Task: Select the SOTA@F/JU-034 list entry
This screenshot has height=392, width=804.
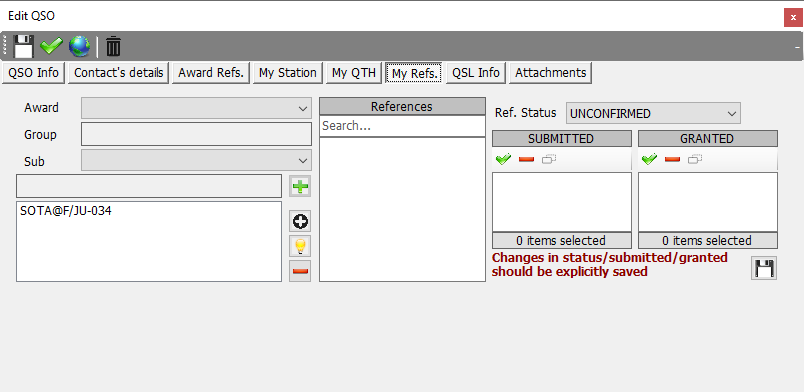Action: click(66, 210)
